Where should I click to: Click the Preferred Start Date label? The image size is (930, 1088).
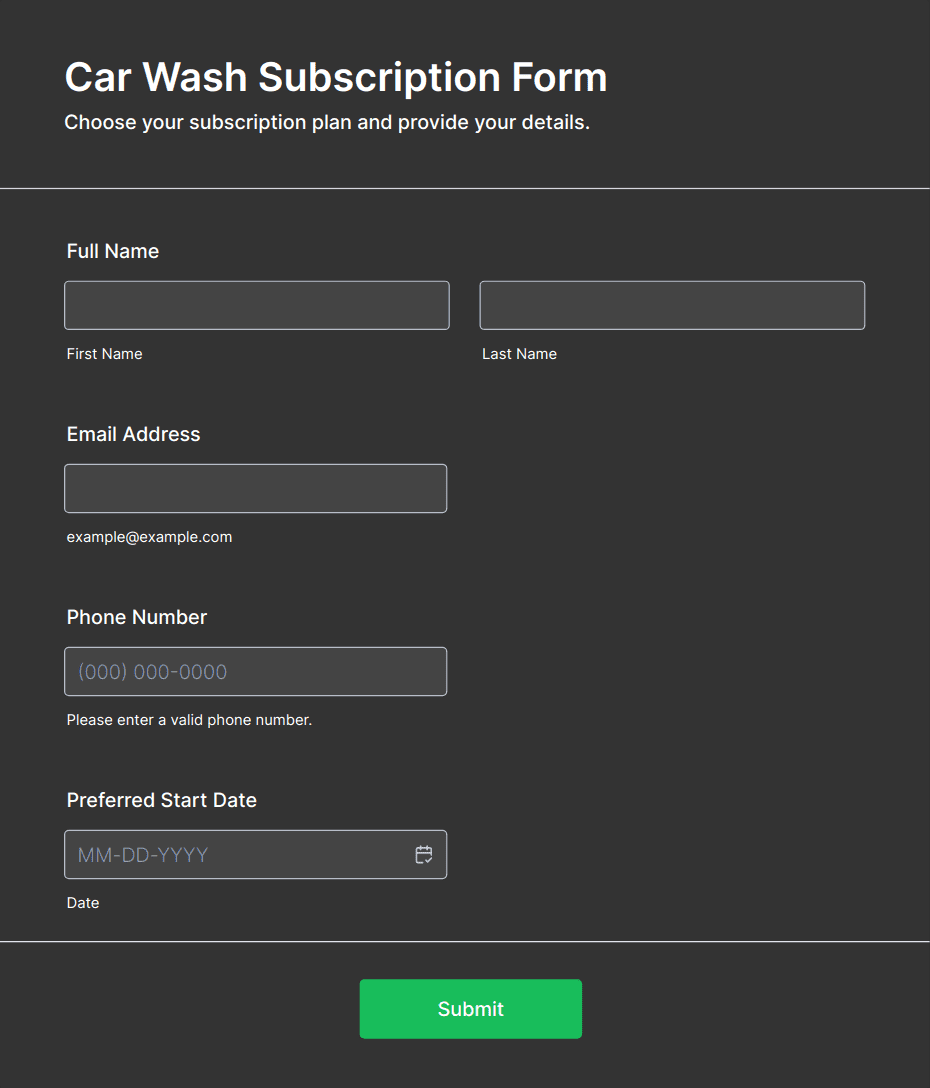click(x=162, y=800)
